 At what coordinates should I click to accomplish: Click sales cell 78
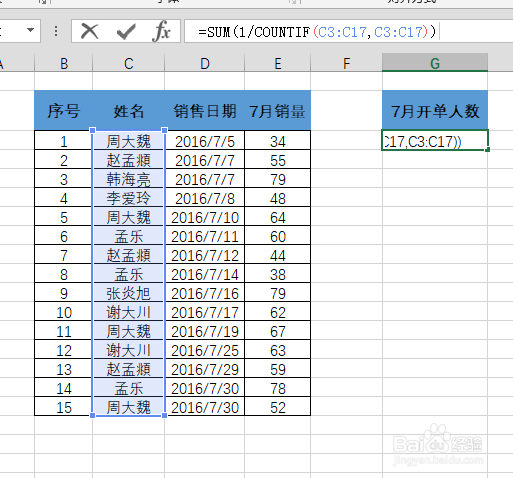tap(278, 387)
